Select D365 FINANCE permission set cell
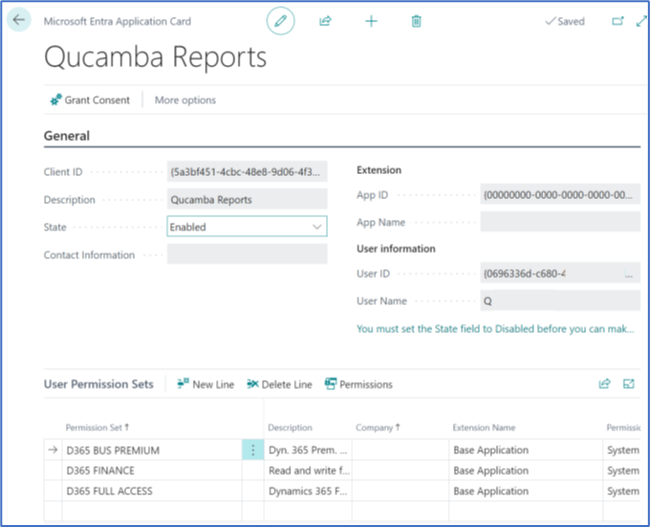 pyautogui.click(x=152, y=470)
